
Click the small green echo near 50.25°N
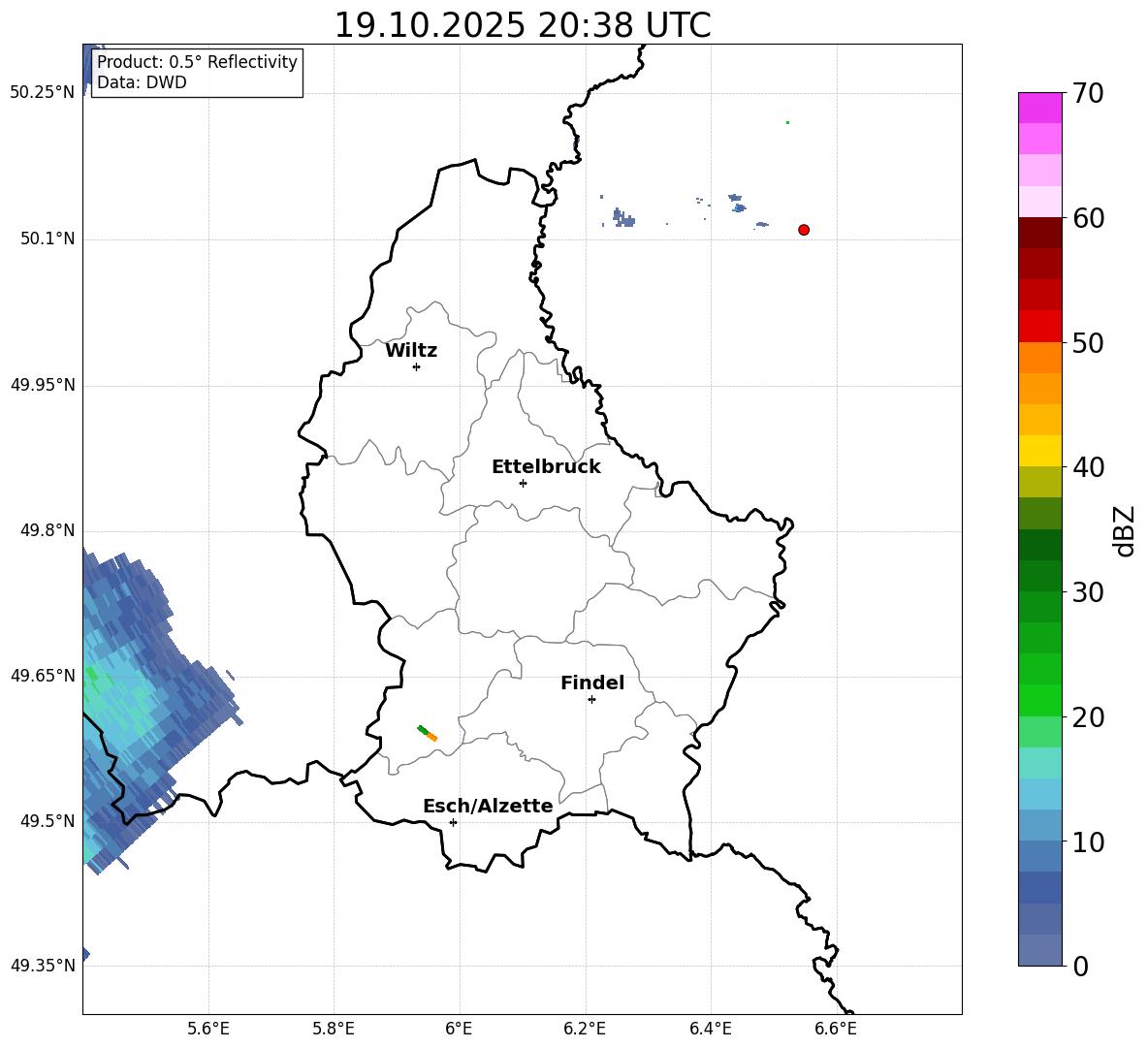tap(787, 122)
